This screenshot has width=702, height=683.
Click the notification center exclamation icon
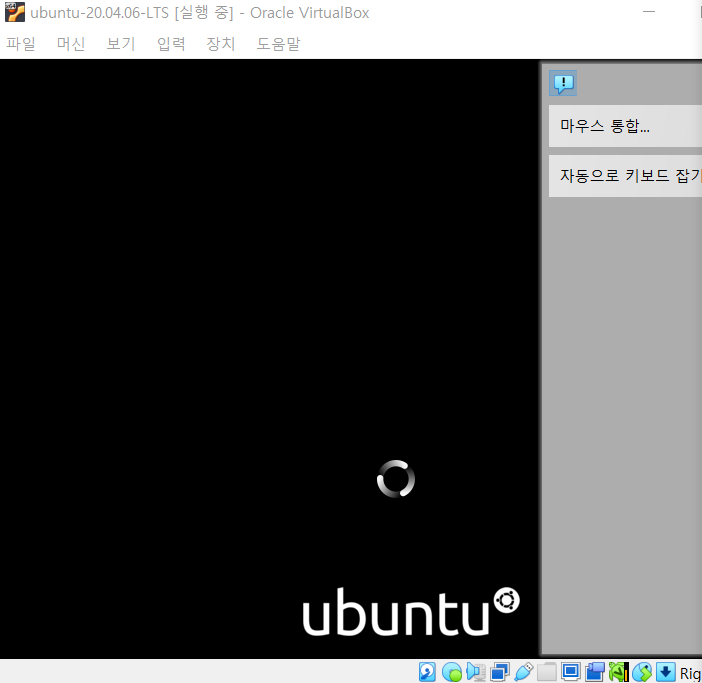[x=563, y=83]
